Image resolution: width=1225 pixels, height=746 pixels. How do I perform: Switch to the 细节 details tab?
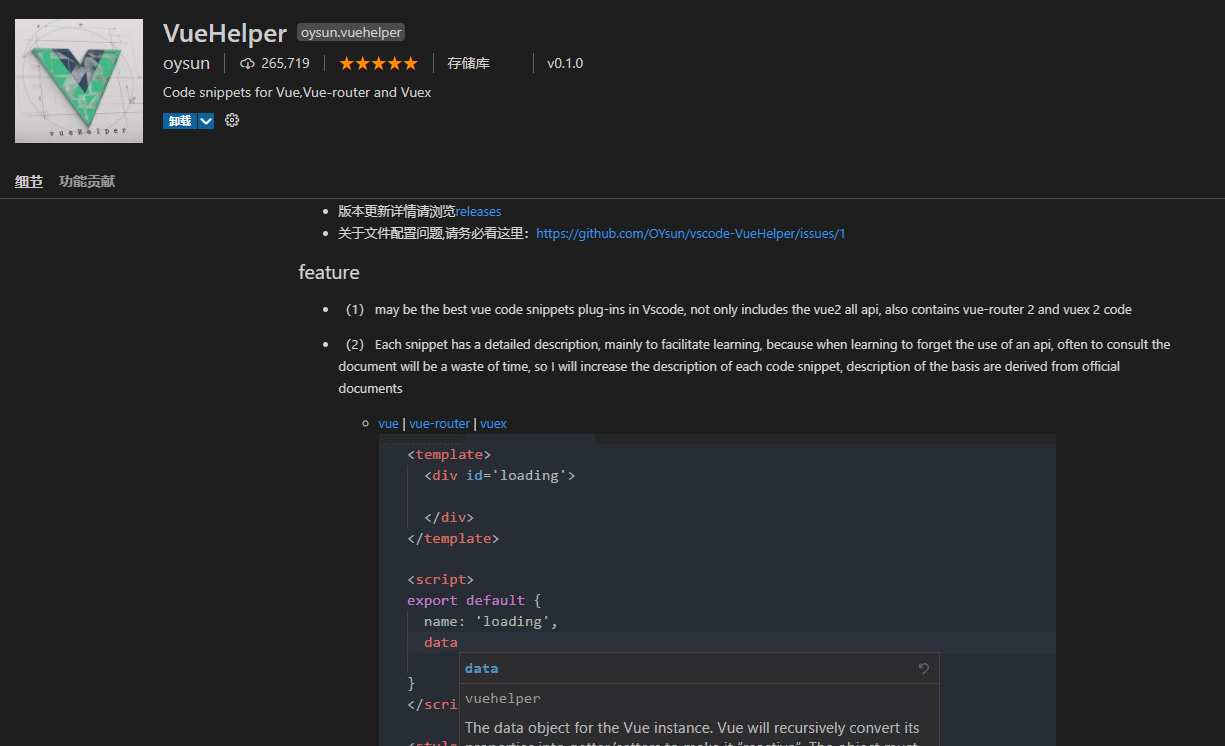pos(29,181)
